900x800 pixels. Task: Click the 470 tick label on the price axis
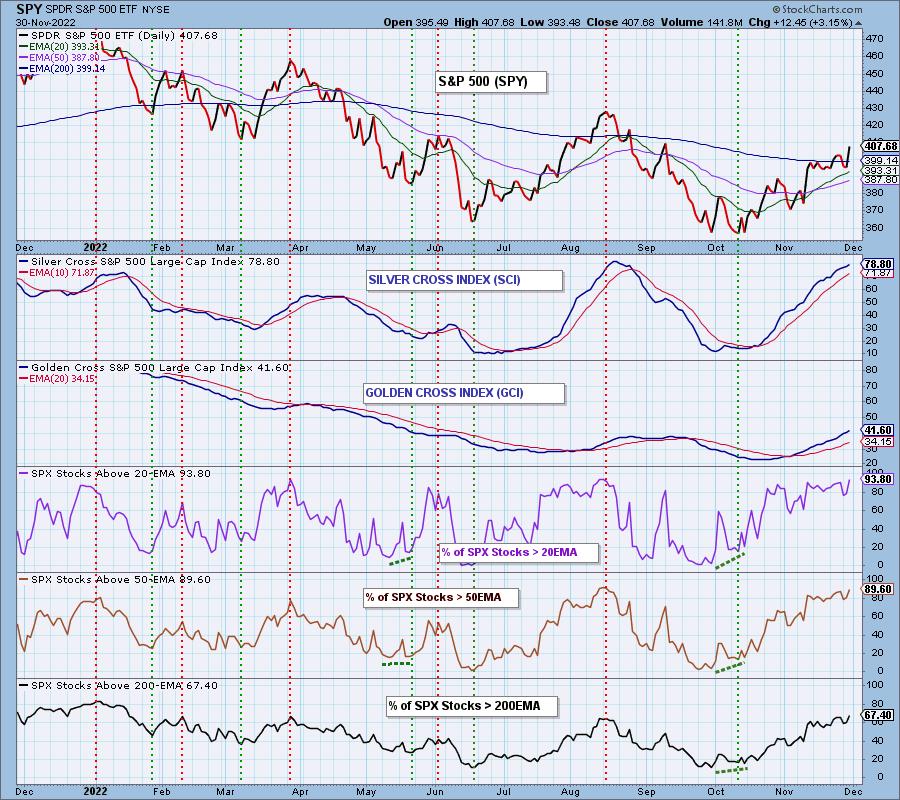(x=874, y=38)
